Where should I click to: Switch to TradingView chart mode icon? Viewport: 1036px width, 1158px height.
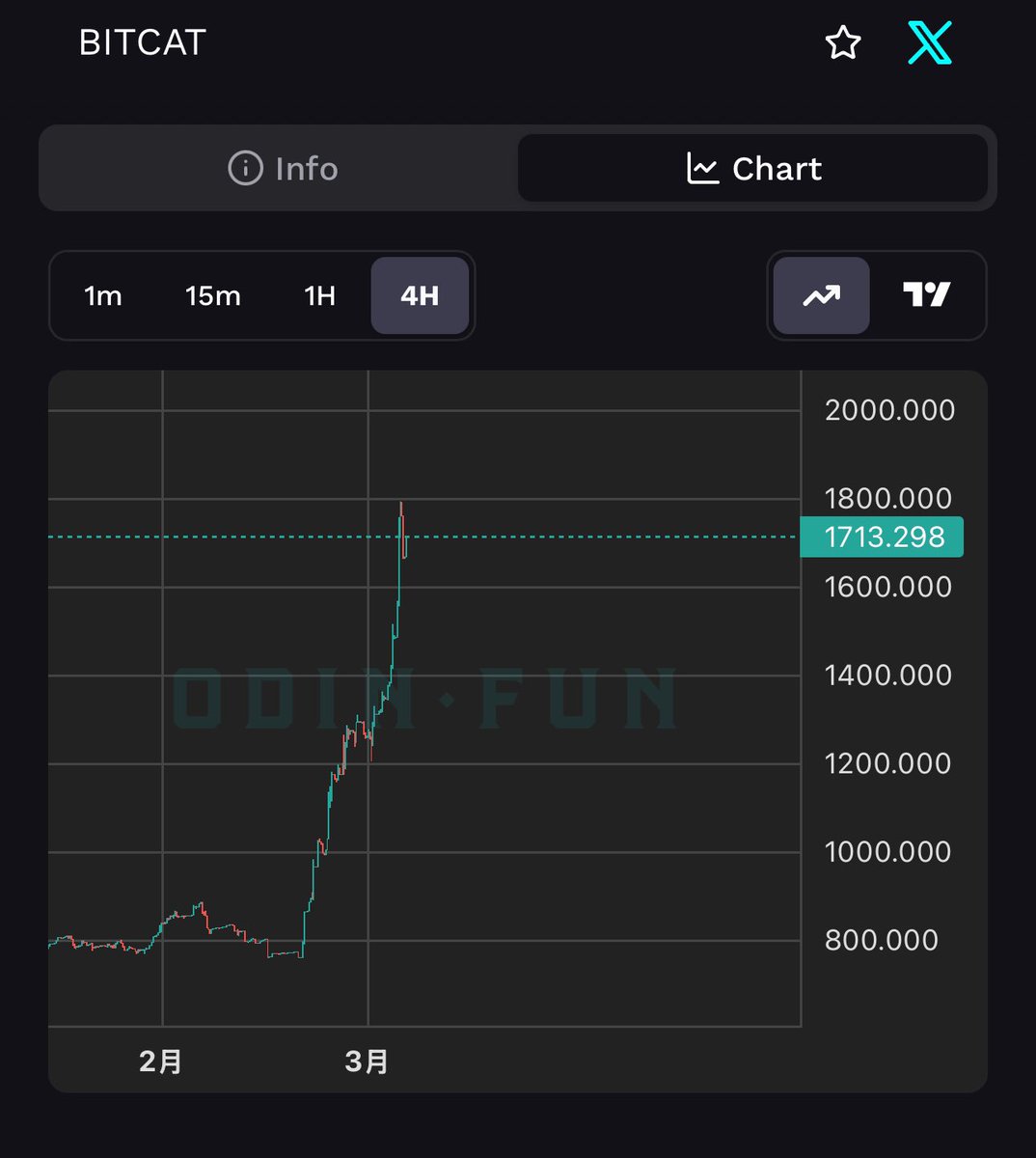click(927, 295)
